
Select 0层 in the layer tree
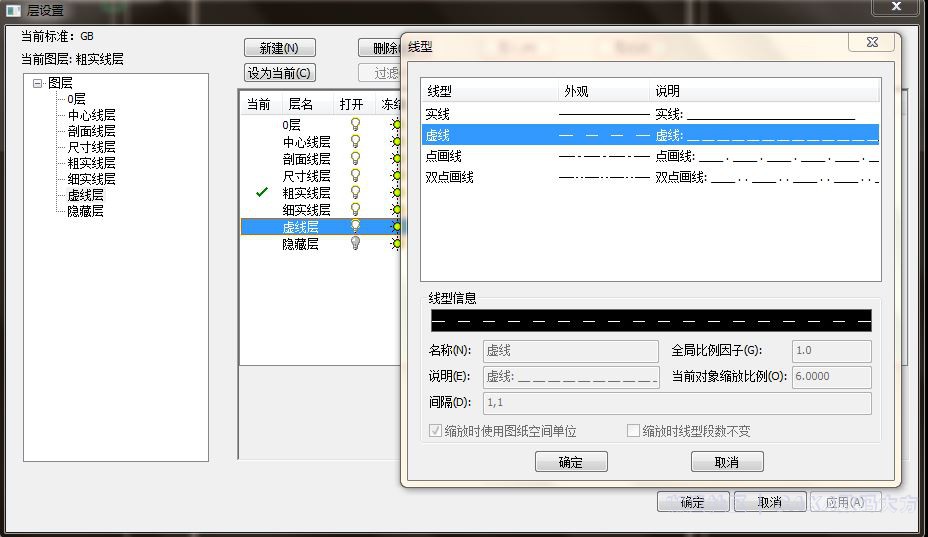[x=76, y=99]
